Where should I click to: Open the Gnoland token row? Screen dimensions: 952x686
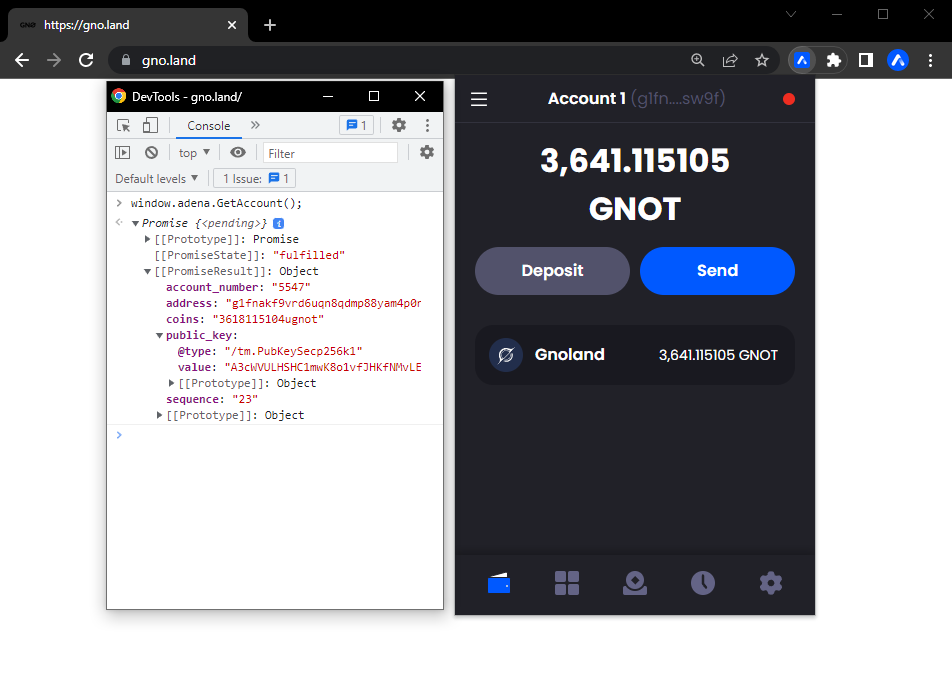[634, 355]
